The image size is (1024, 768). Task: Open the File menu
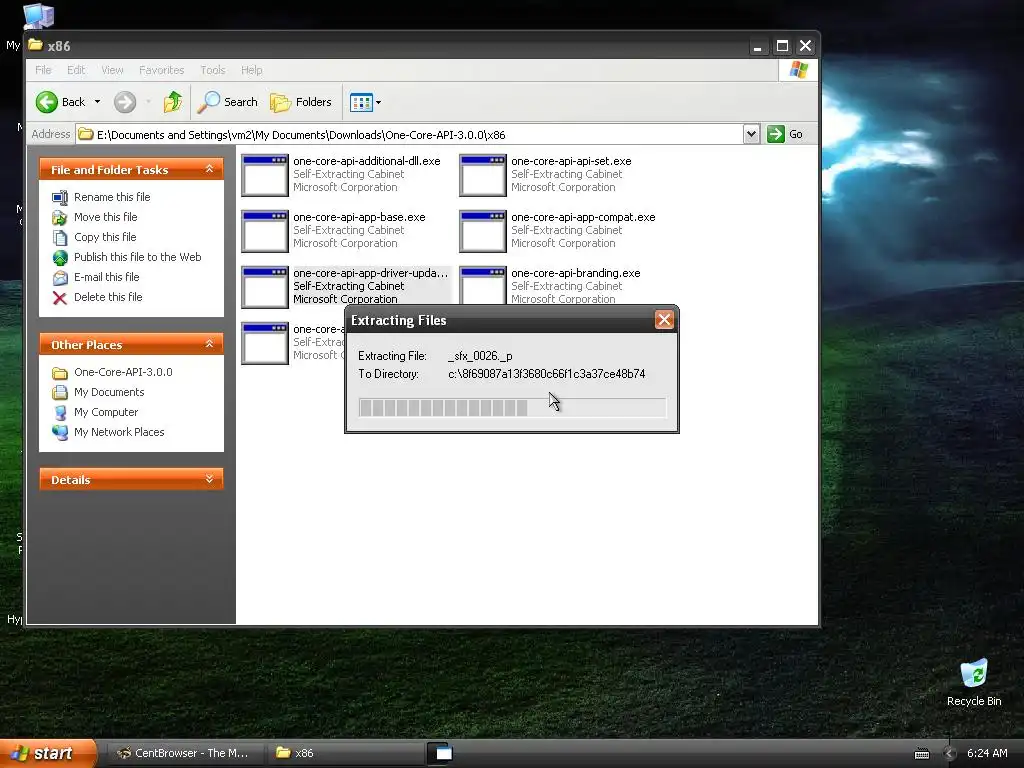click(43, 70)
